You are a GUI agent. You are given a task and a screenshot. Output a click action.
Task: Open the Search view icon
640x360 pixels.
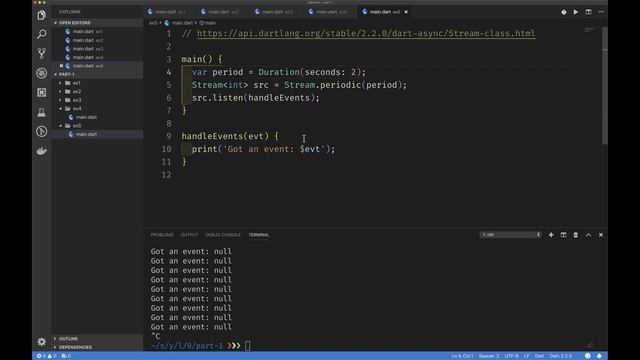point(41,34)
